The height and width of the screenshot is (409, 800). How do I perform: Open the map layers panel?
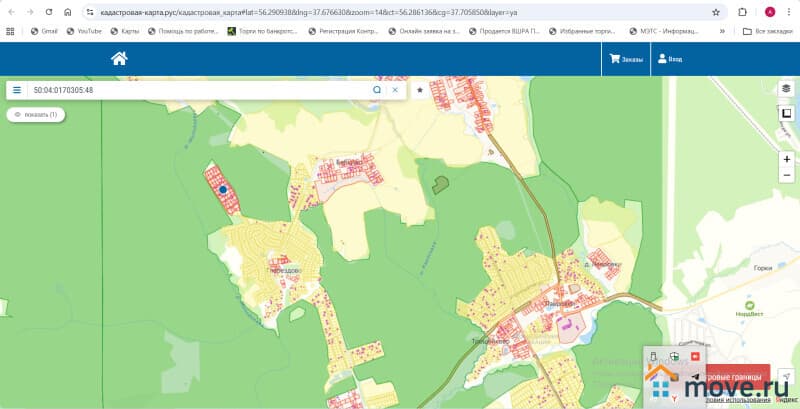(786, 88)
